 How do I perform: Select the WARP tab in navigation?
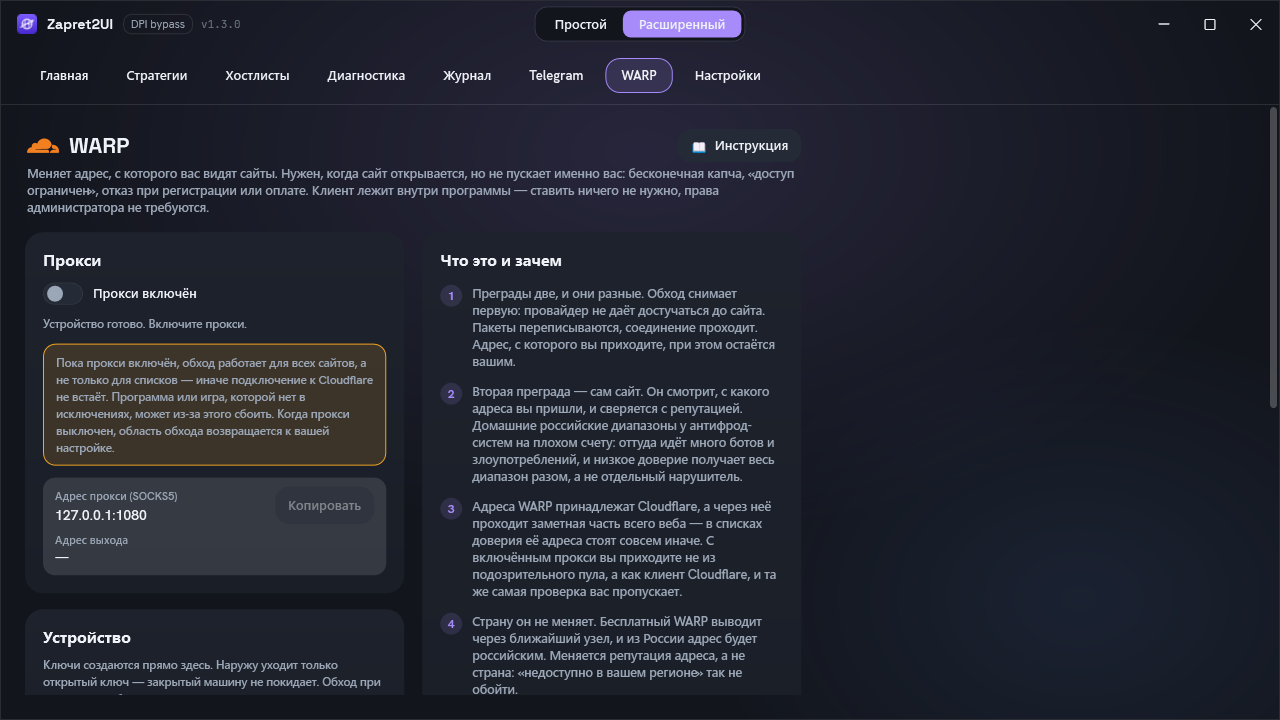639,75
